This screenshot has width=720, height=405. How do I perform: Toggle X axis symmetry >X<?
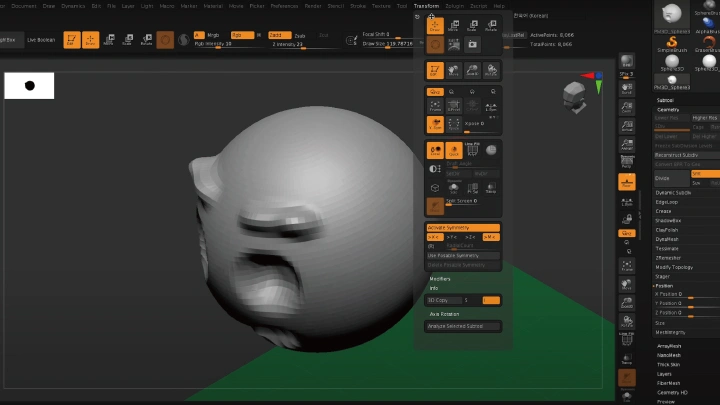(x=434, y=237)
